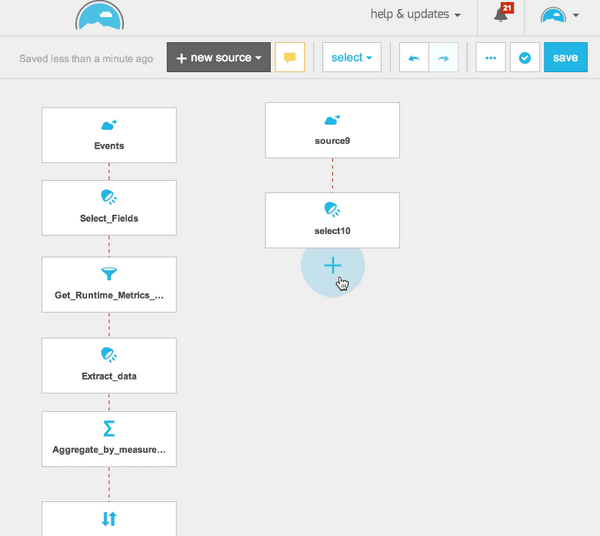600x536 pixels.
Task: Undo the last action
Action: pos(414,57)
